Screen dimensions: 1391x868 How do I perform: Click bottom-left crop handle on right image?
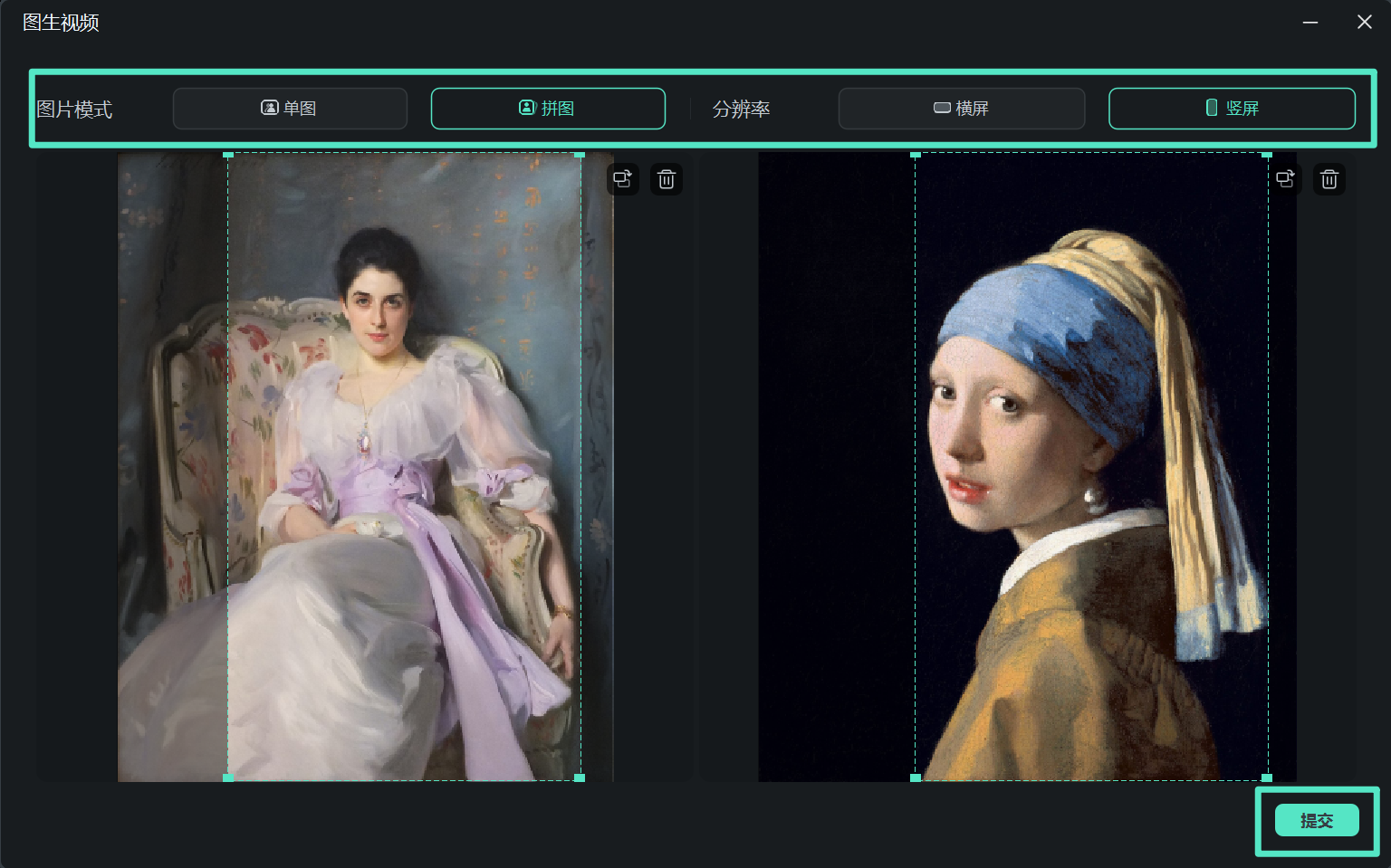point(916,777)
